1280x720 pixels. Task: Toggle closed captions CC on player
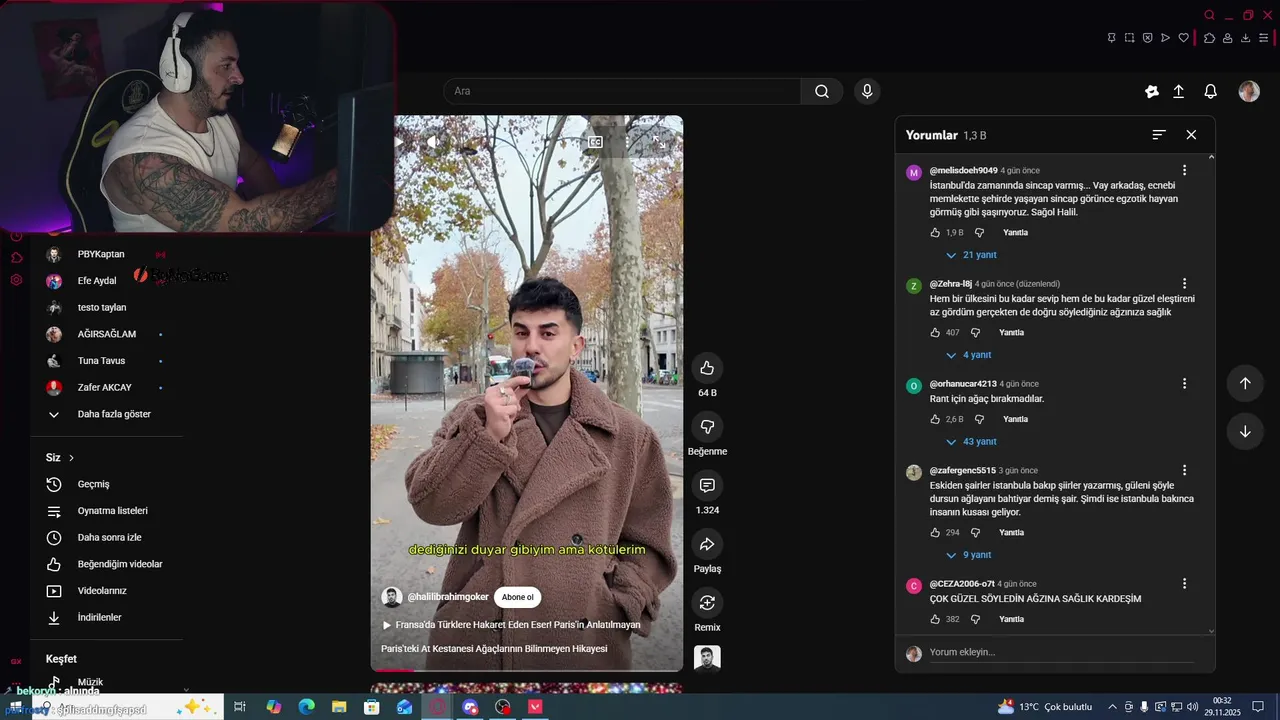pos(595,142)
